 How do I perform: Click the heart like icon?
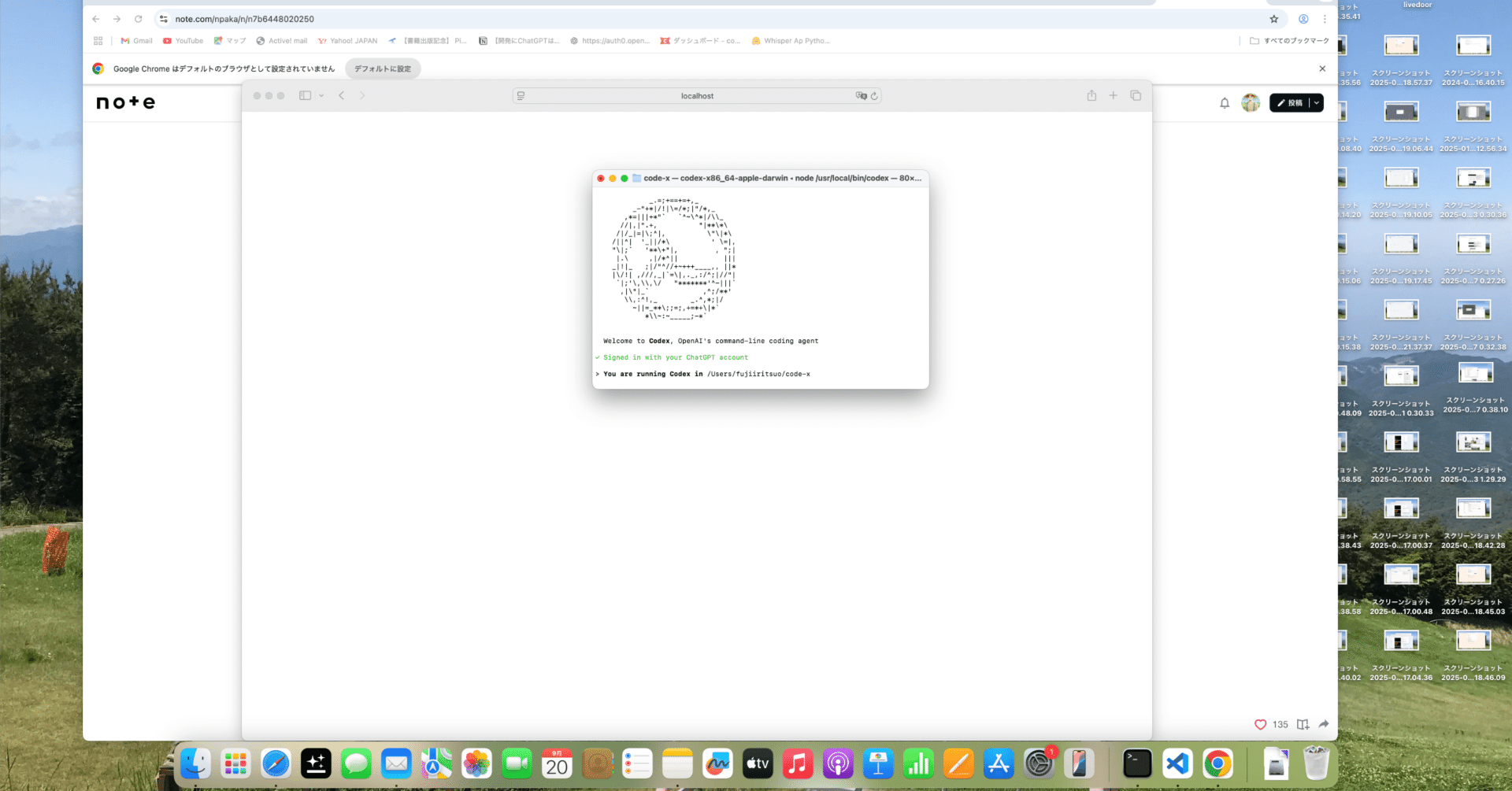1260,724
